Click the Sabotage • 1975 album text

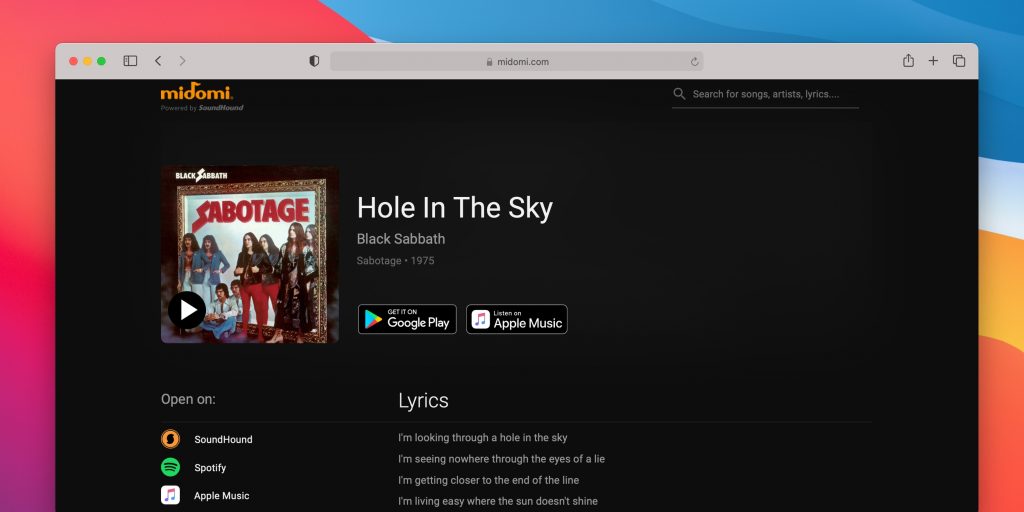click(395, 261)
